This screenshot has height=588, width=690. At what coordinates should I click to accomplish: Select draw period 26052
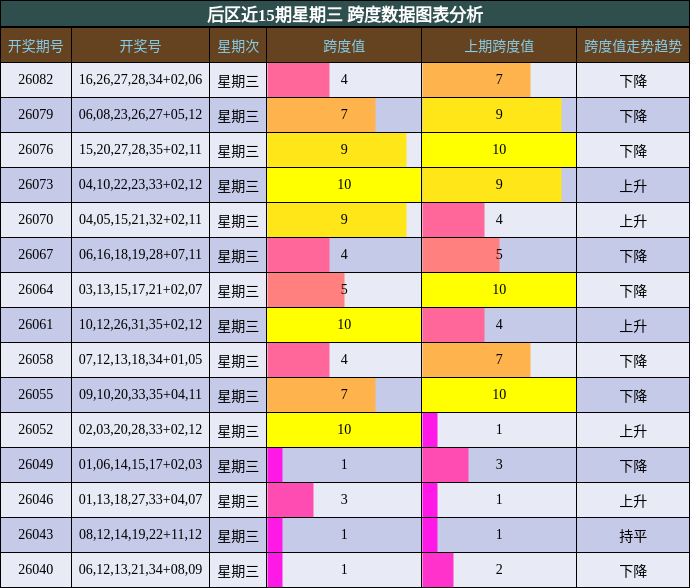pos(36,430)
